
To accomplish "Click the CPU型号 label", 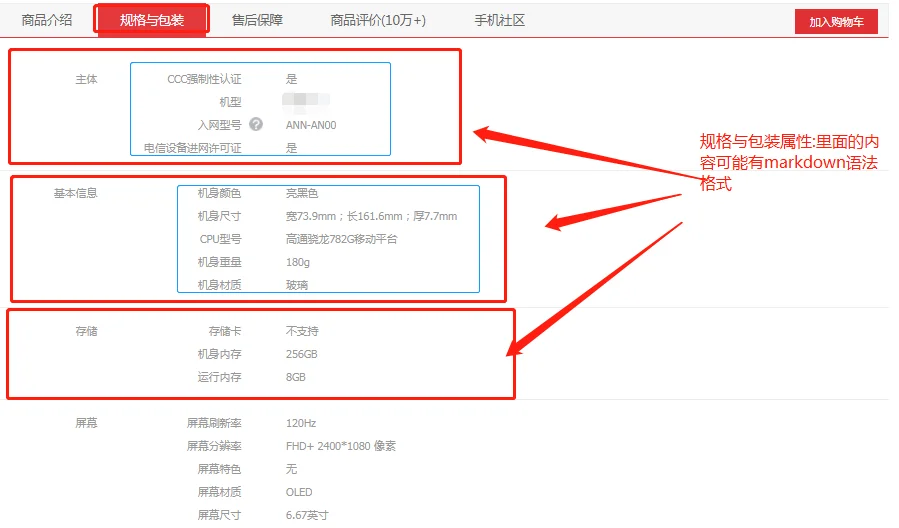I will [x=221, y=239].
